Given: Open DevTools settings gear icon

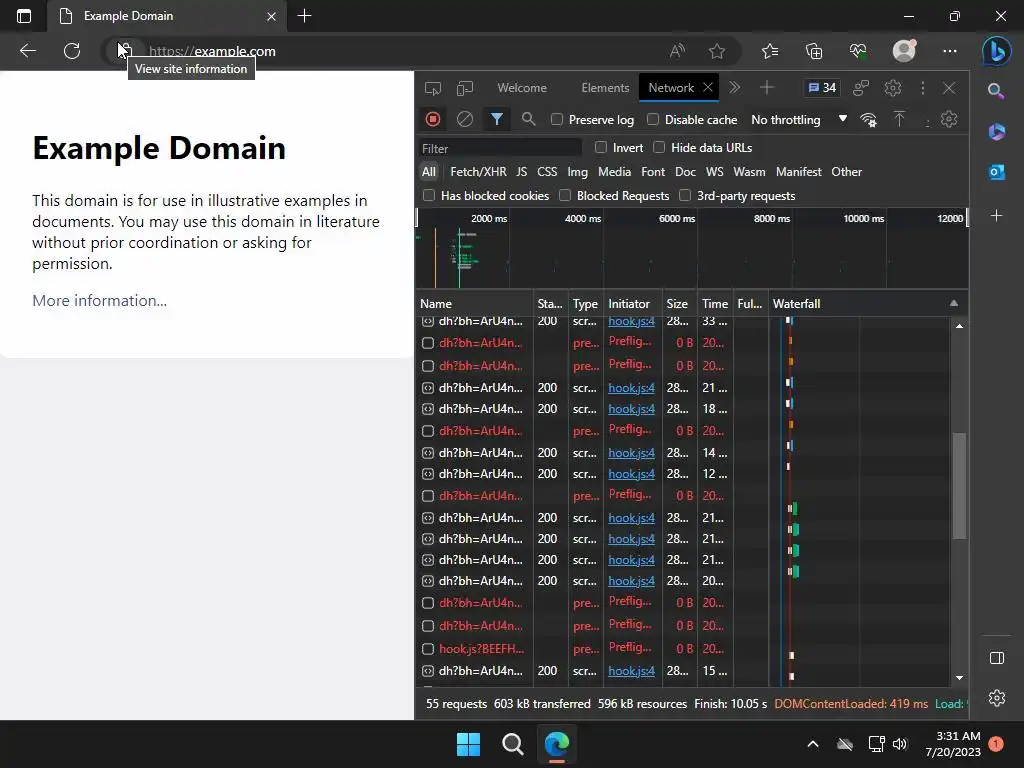Looking at the screenshot, I should [x=893, y=88].
